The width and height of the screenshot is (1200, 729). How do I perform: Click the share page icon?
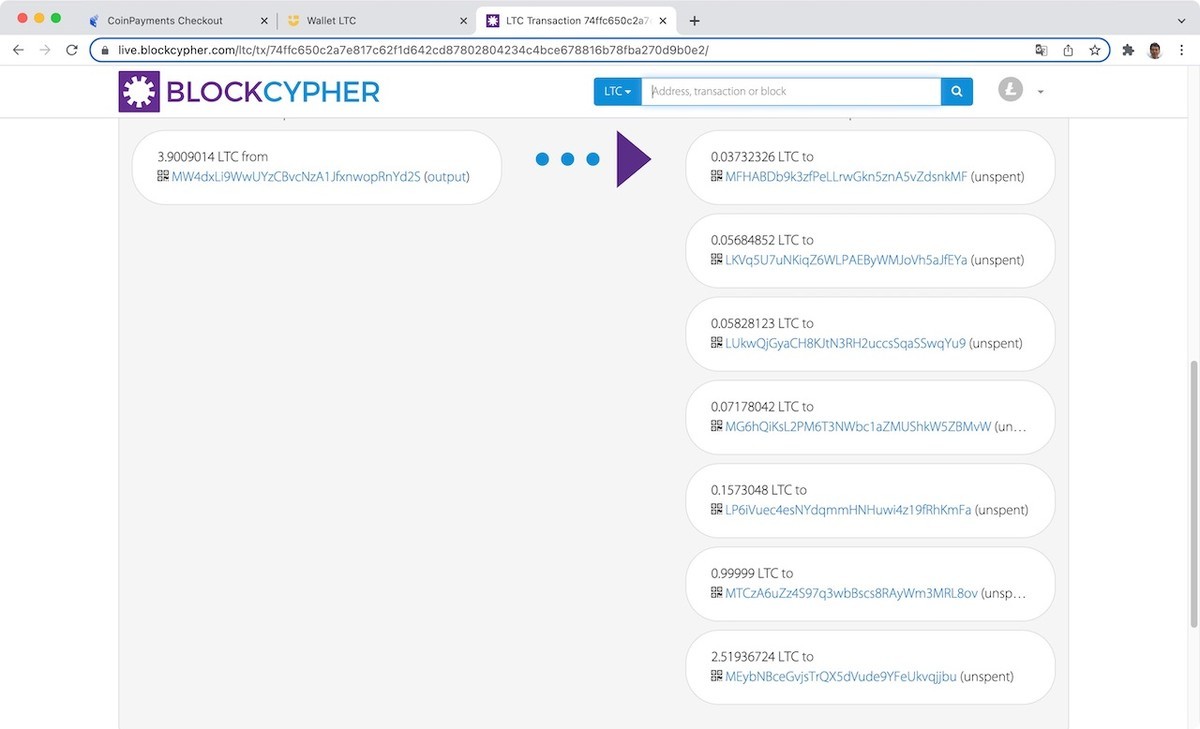pyautogui.click(x=1068, y=50)
